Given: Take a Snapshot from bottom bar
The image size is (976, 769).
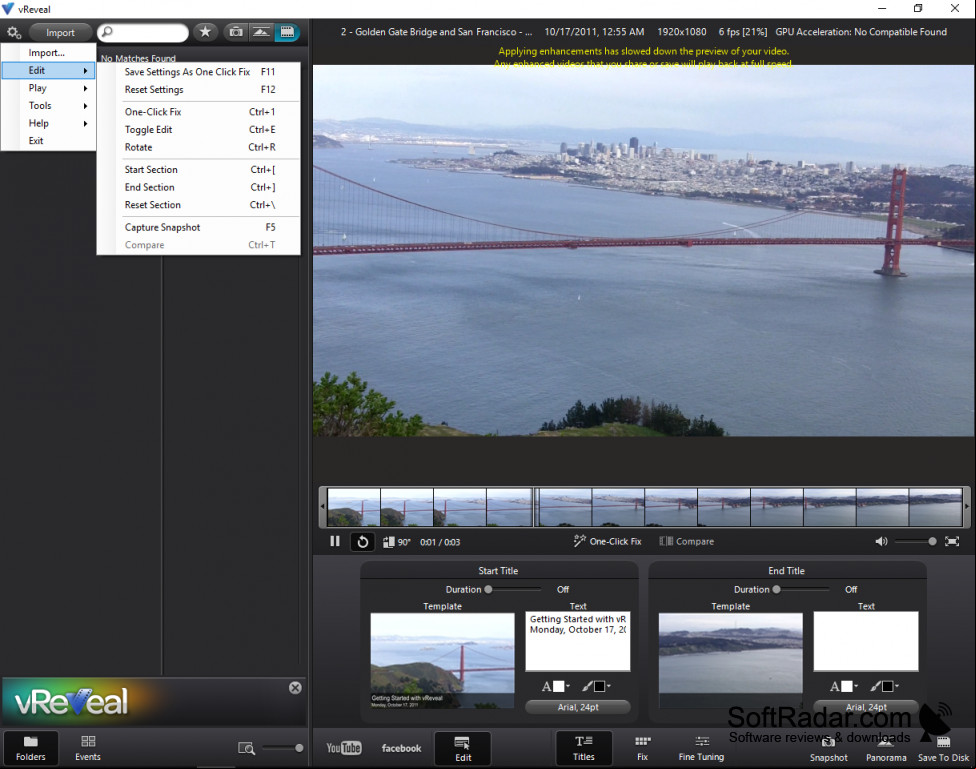Looking at the screenshot, I should (828, 749).
